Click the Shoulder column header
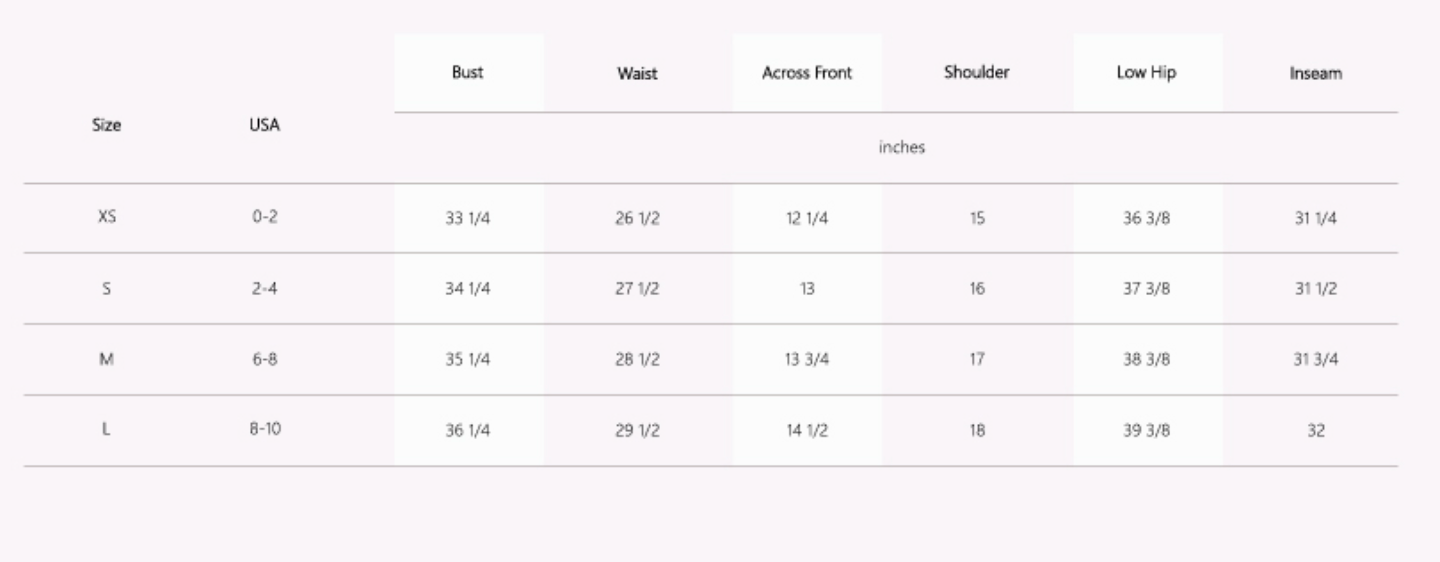Viewport: 1440px width, 562px height. click(976, 73)
